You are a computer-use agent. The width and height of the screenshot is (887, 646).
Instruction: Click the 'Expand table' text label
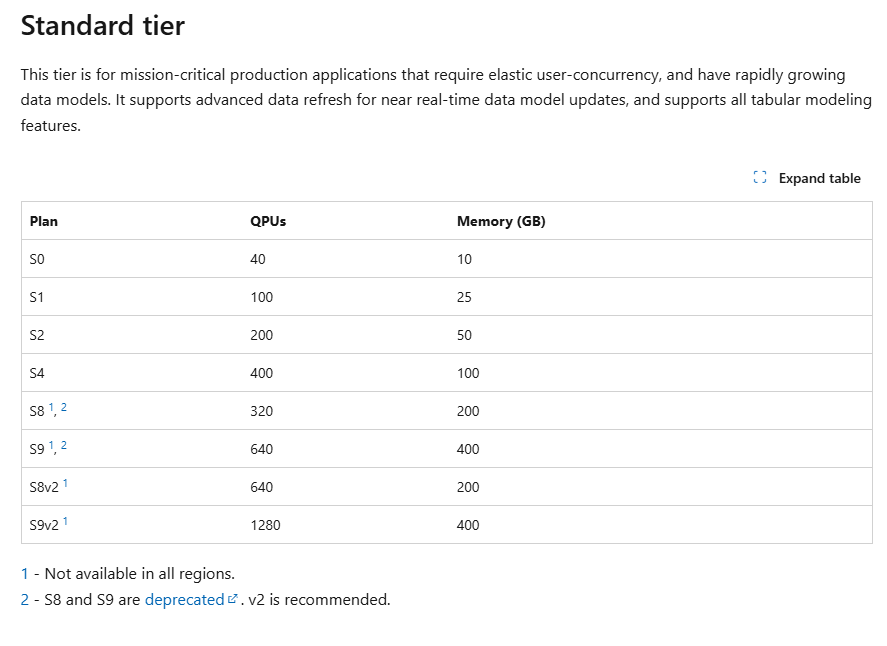click(819, 178)
